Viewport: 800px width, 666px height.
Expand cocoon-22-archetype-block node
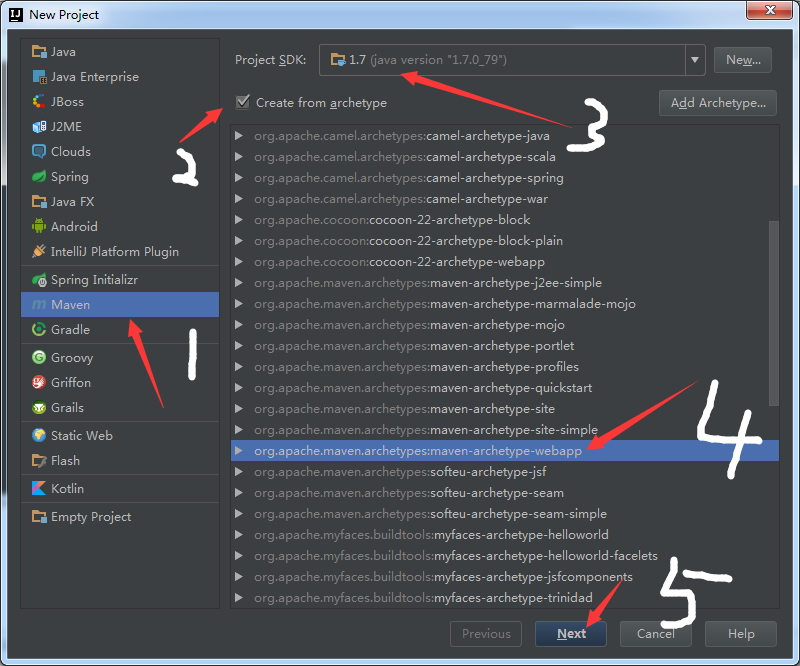point(238,220)
